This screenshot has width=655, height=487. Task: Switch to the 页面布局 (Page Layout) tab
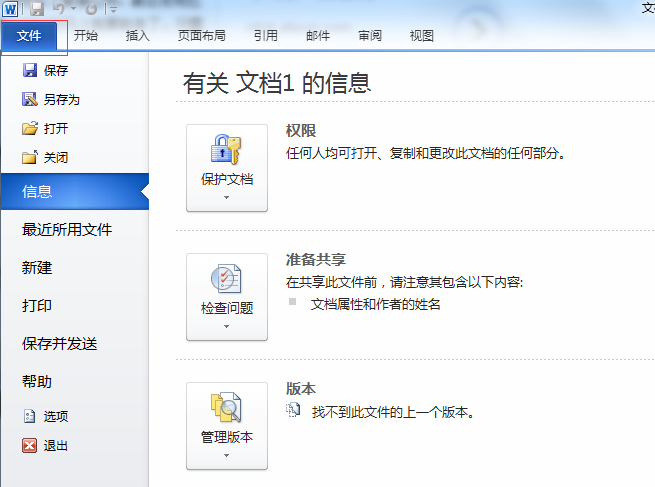(201, 36)
